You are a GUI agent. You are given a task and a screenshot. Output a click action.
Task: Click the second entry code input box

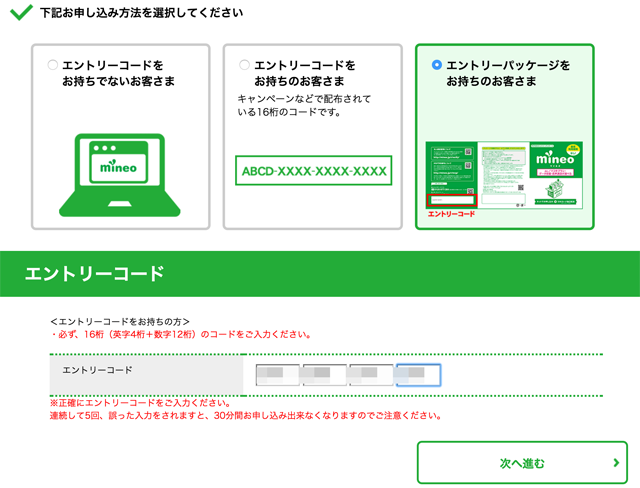[324, 375]
